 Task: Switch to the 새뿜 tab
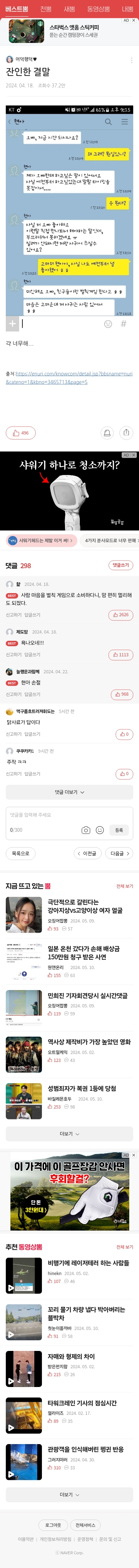69,9
